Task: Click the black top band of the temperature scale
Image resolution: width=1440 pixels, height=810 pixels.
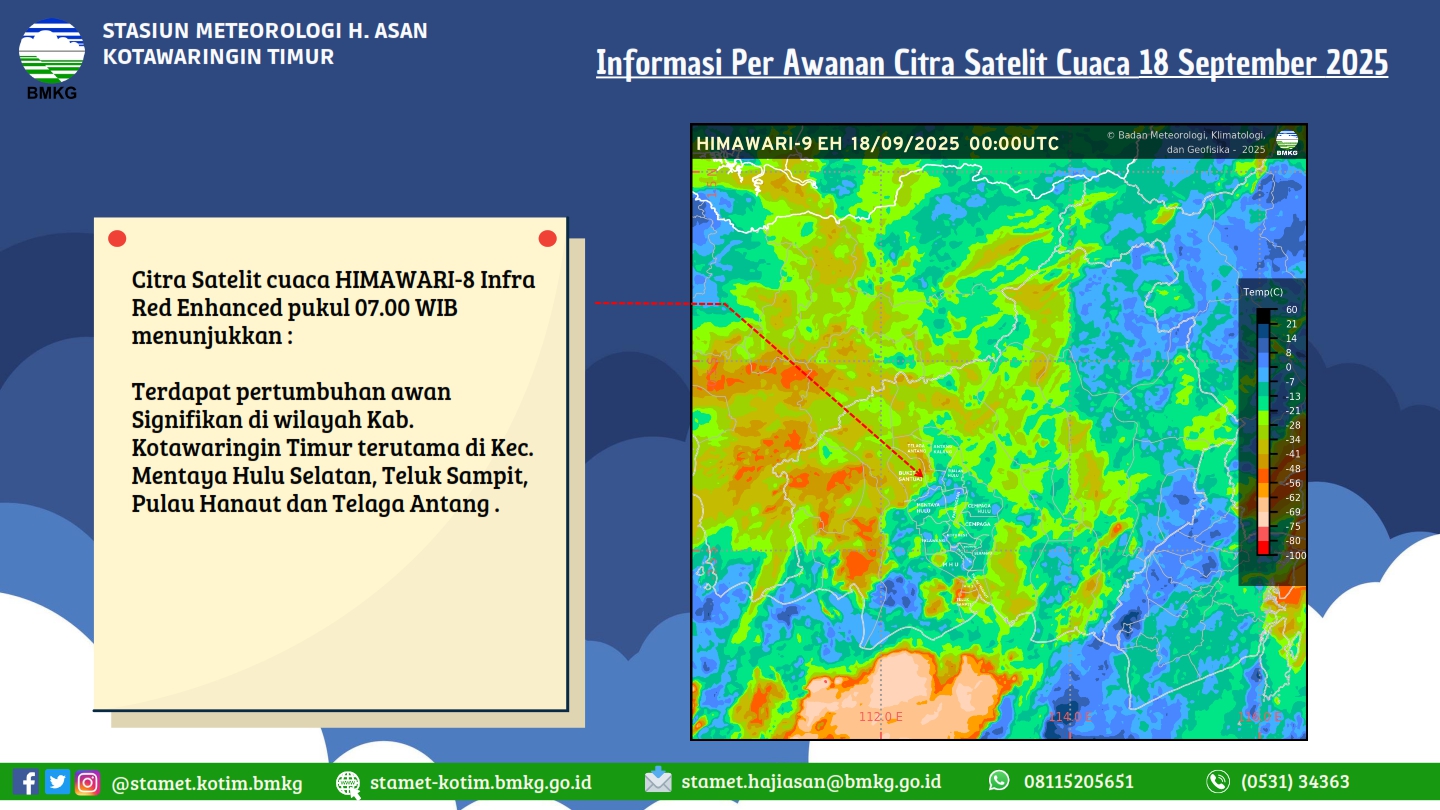Action: 1263,315
